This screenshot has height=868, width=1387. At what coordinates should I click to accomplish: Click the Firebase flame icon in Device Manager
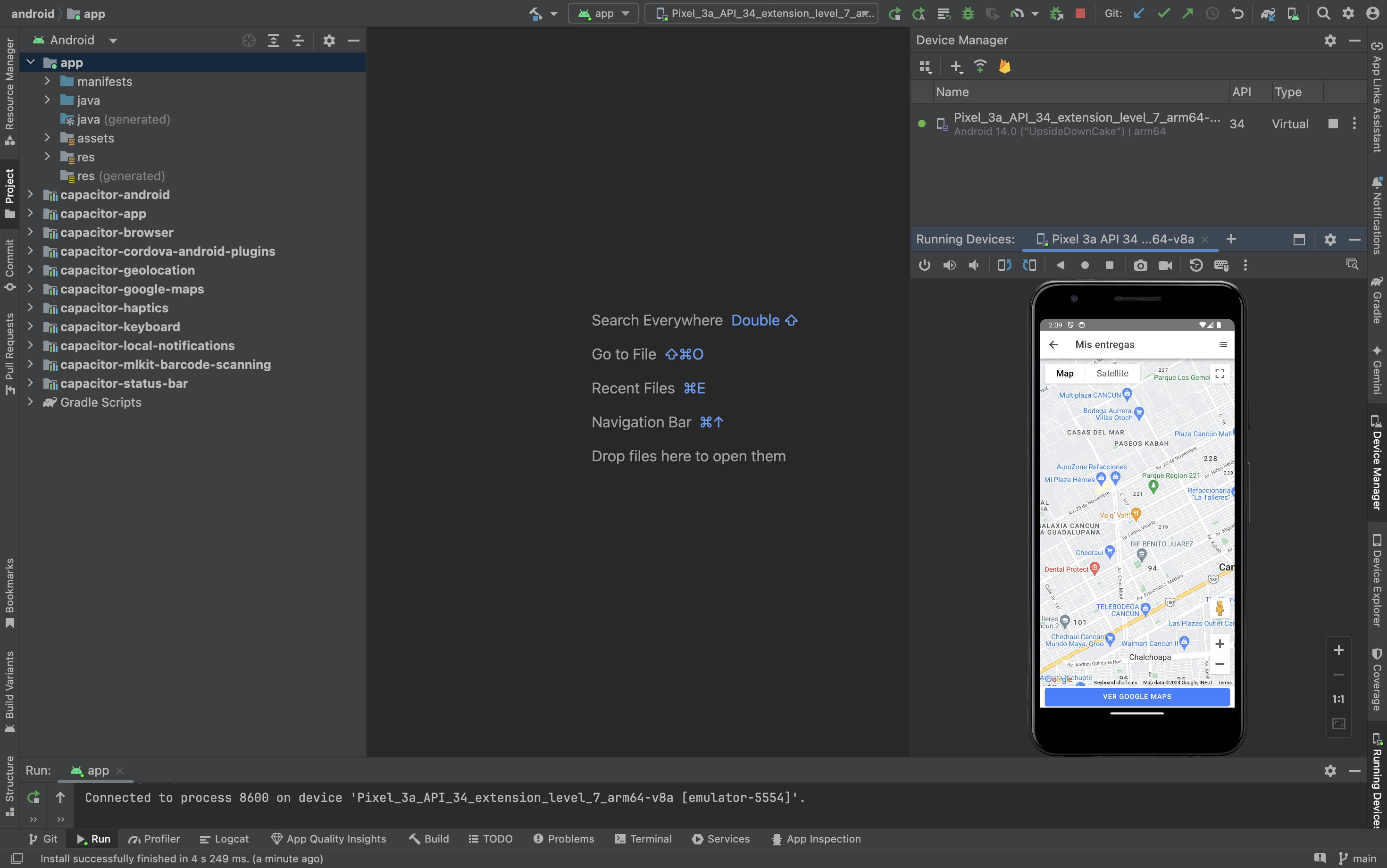[1005, 67]
